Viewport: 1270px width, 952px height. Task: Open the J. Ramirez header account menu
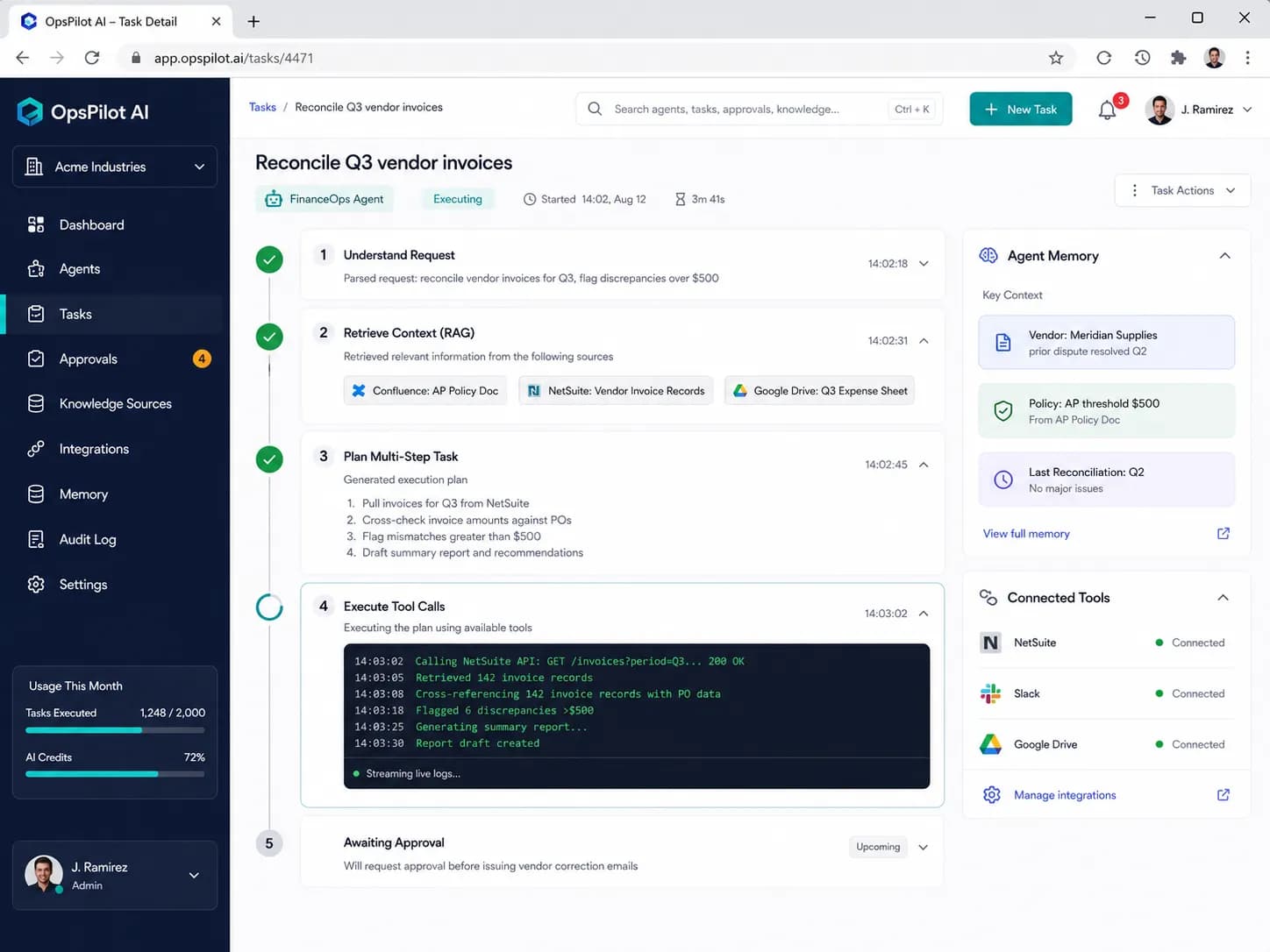point(1199,110)
